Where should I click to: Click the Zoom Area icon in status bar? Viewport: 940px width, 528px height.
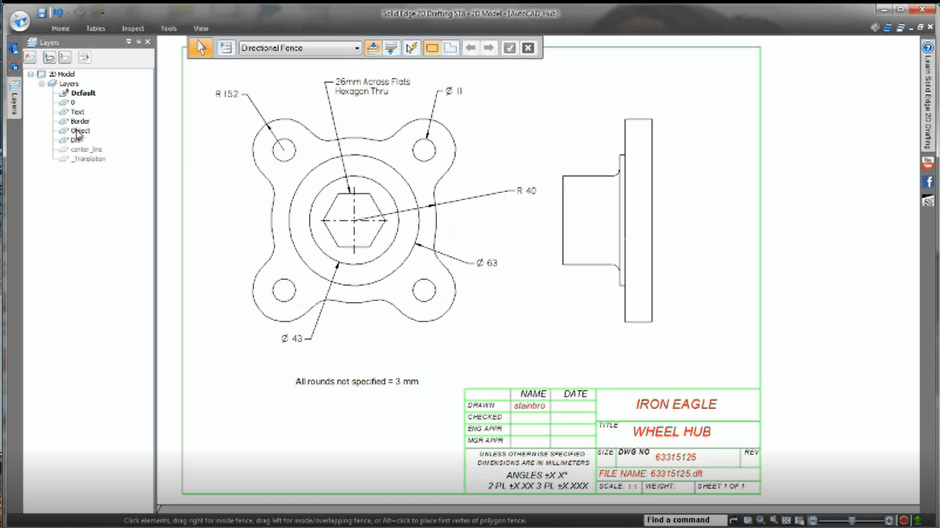click(748, 520)
